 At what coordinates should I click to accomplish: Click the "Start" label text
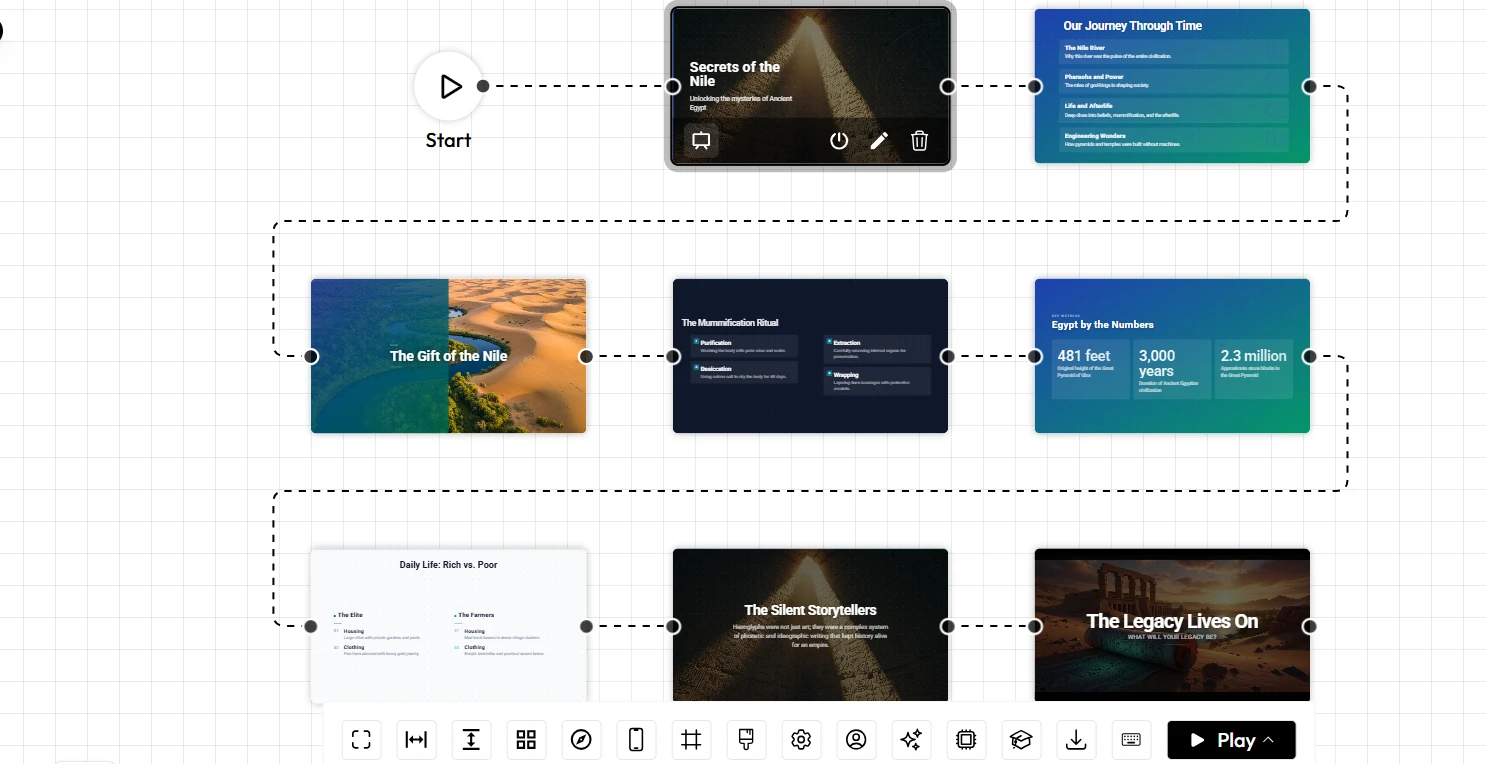(x=448, y=140)
